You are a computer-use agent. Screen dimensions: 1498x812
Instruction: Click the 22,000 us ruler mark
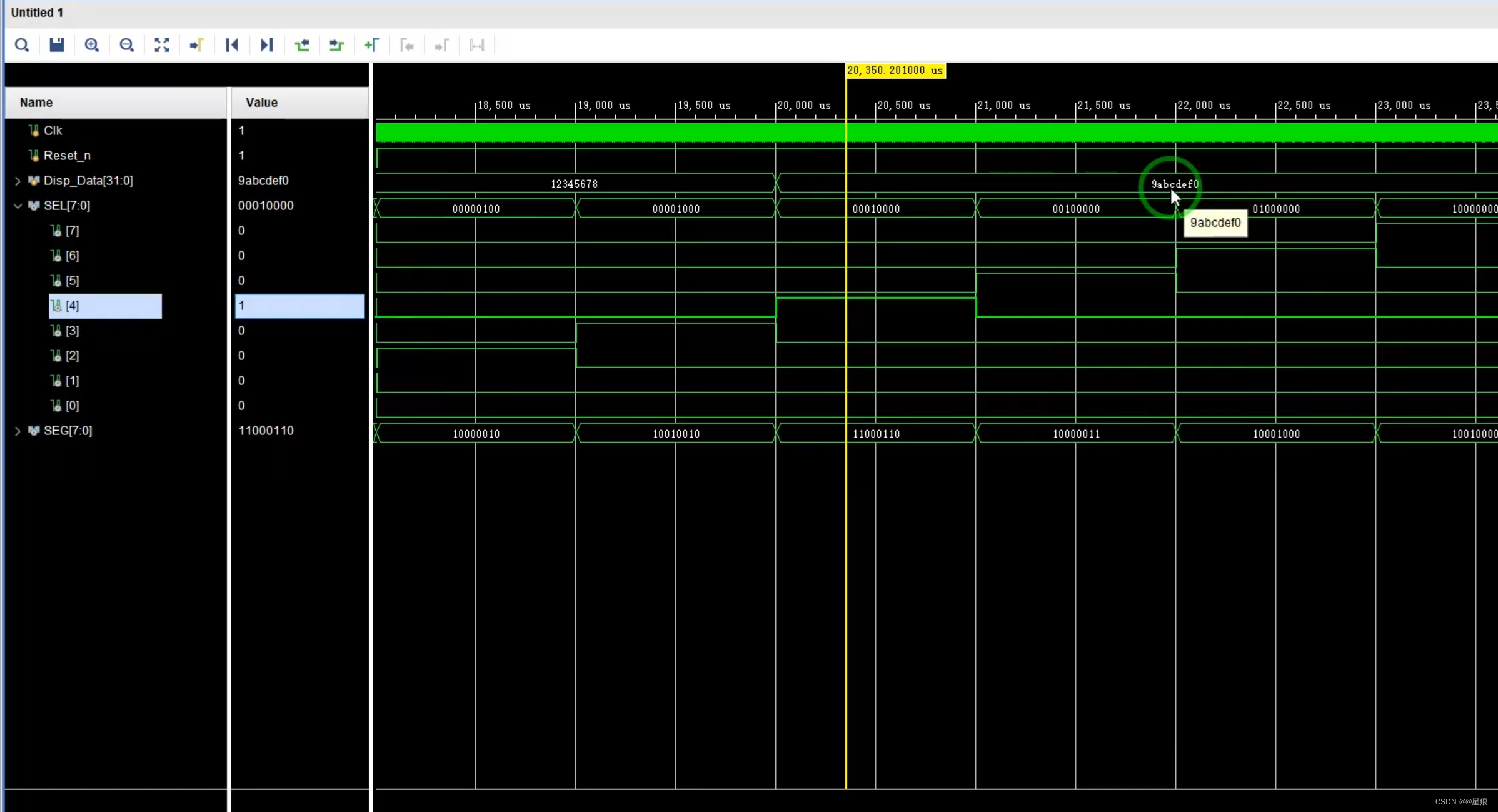(1204, 106)
